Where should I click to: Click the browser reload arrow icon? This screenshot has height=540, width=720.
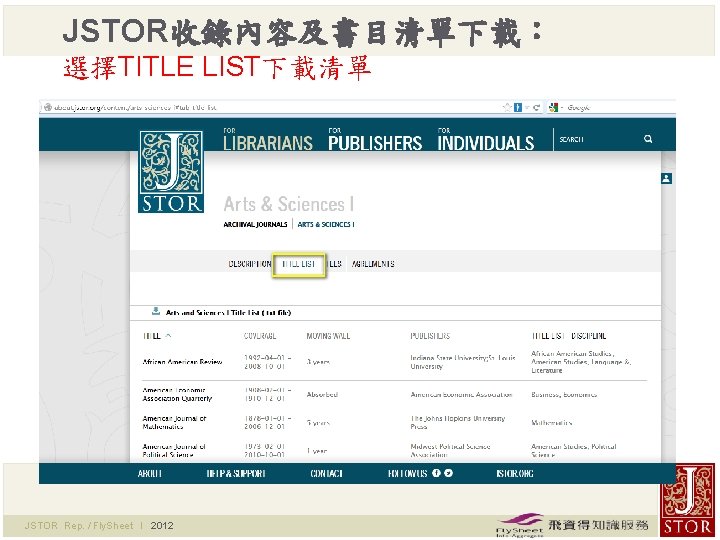point(536,107)
